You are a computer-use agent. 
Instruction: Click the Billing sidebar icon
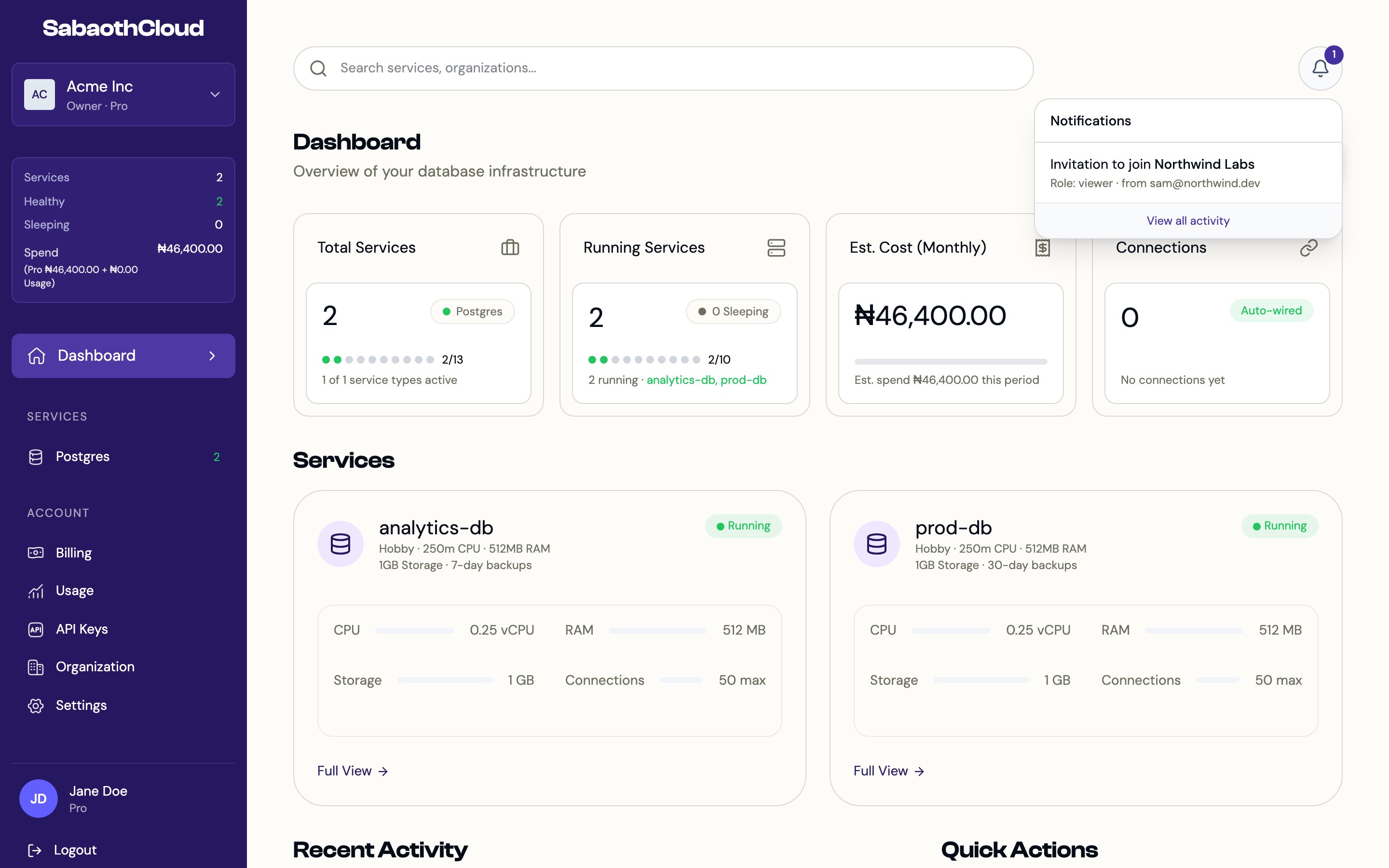pyautogui.click(x=36, y=553)
